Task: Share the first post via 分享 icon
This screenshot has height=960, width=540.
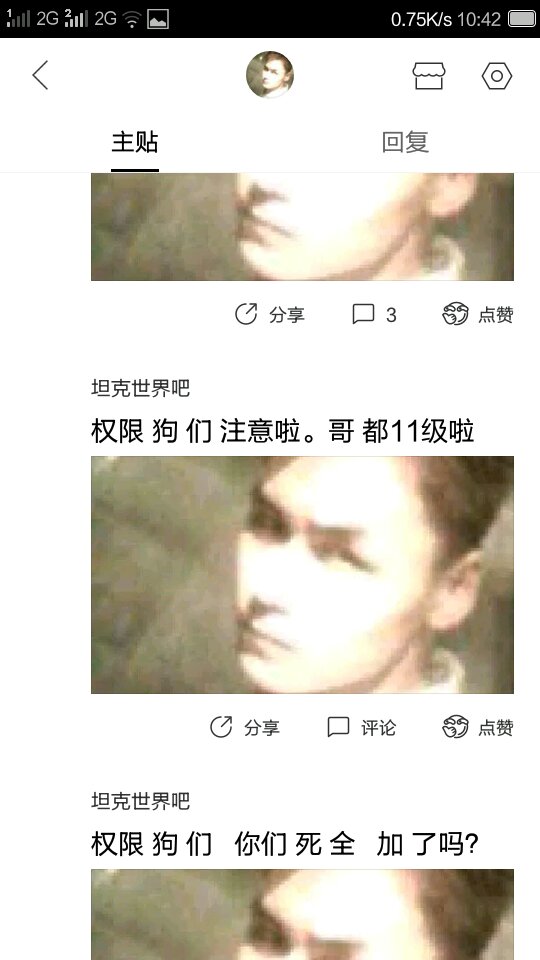Action: 270,315
